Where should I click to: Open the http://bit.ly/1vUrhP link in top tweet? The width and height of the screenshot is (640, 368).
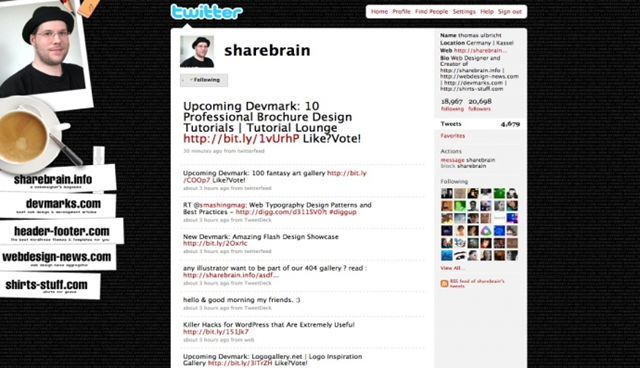point(241,139)
